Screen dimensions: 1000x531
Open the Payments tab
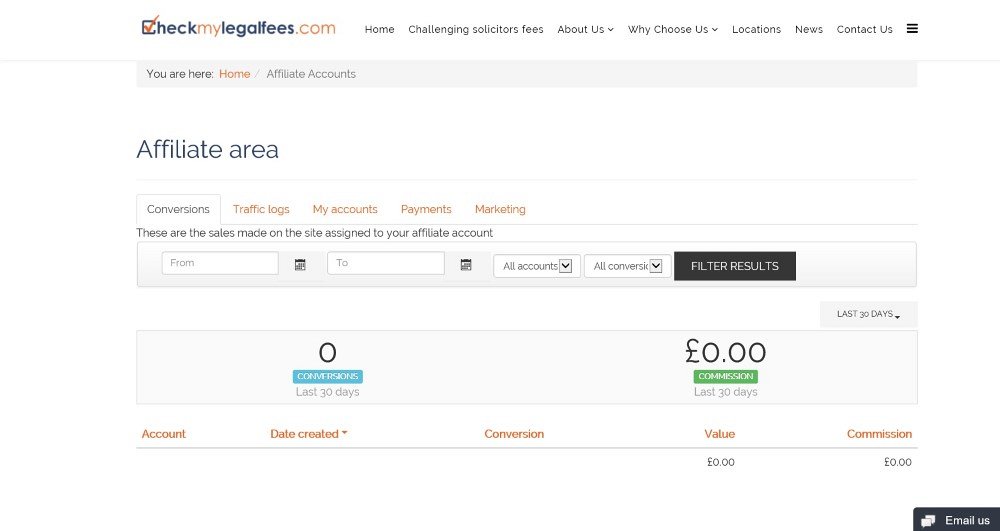point(426,210)
